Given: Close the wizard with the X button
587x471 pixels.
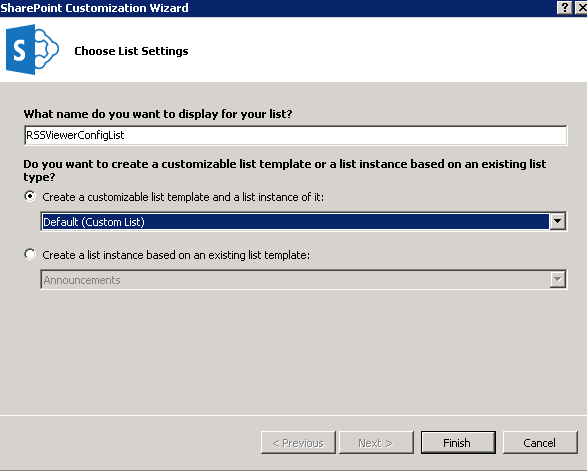Looking at the screenshot, I should pyautogui.click(x=581, y=7).
